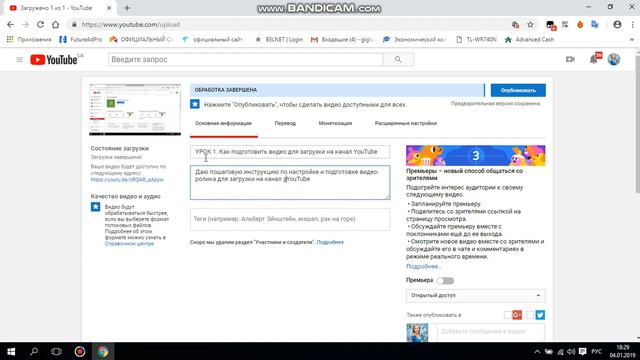Open the youtu.be video link
640x360 pixels.
127,180
